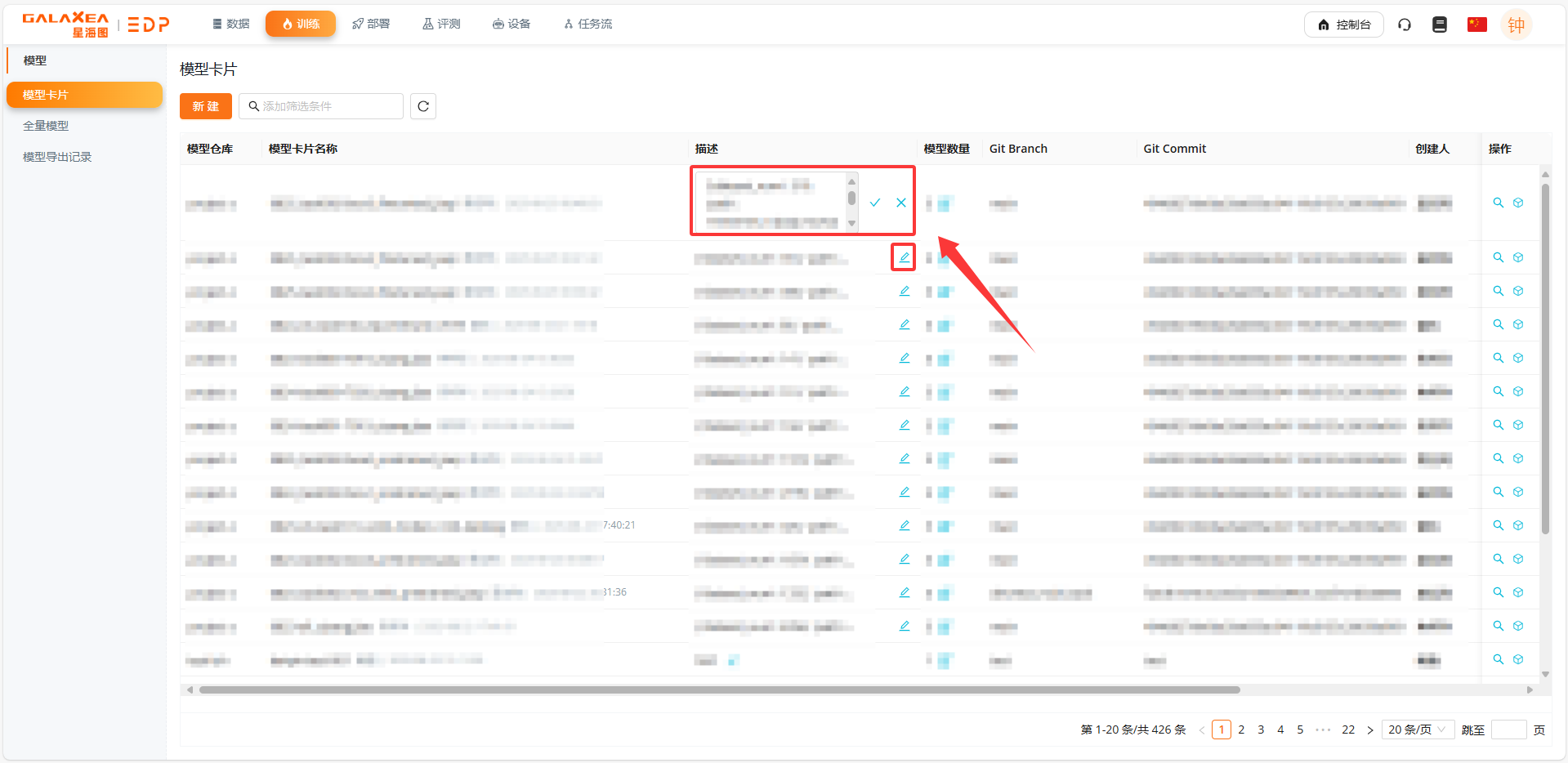
Task: Click the cube icon in the first row
Action: click(1518, 203)
